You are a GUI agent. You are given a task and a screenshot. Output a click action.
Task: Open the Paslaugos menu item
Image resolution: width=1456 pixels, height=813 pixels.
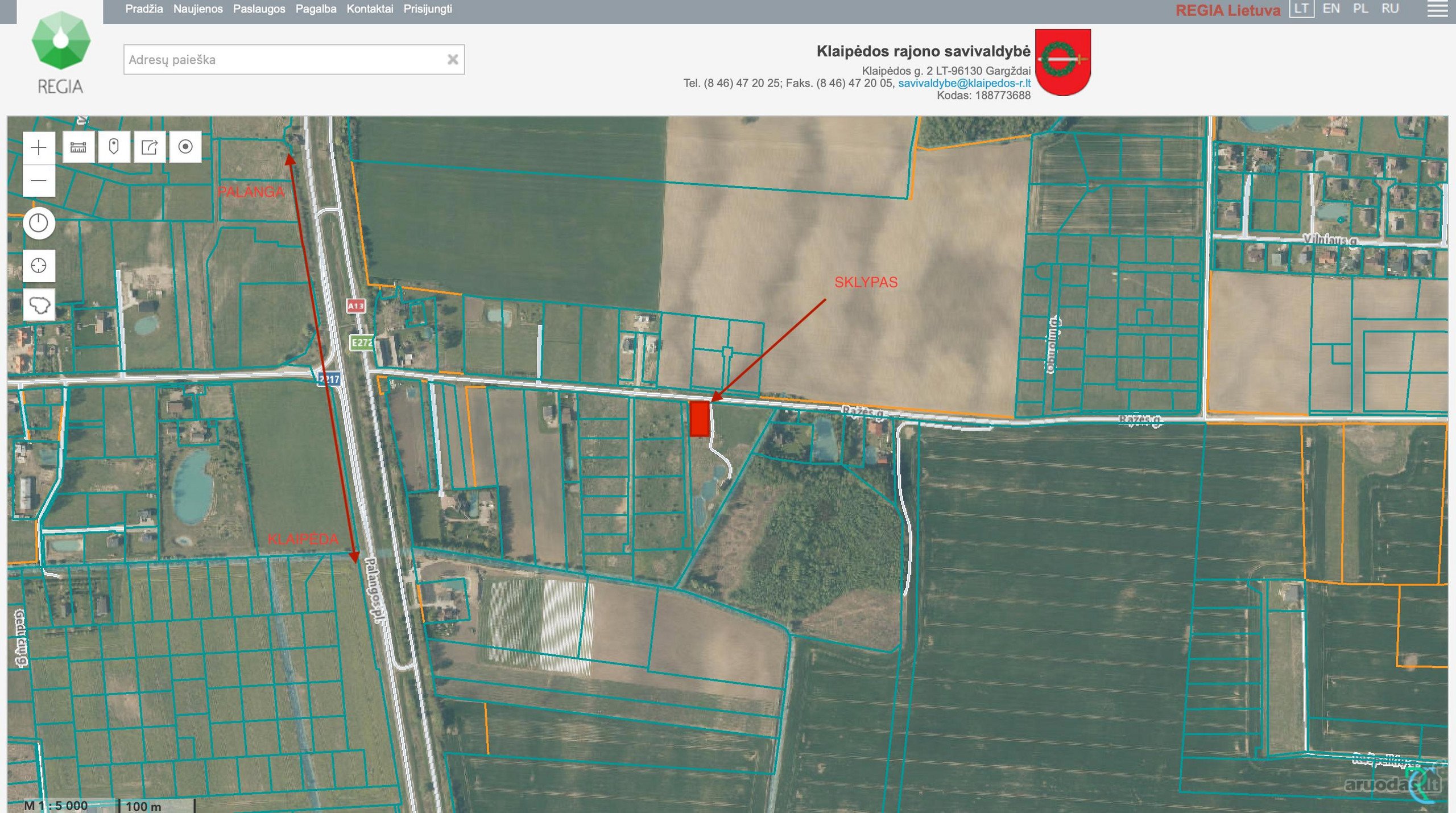259,9
